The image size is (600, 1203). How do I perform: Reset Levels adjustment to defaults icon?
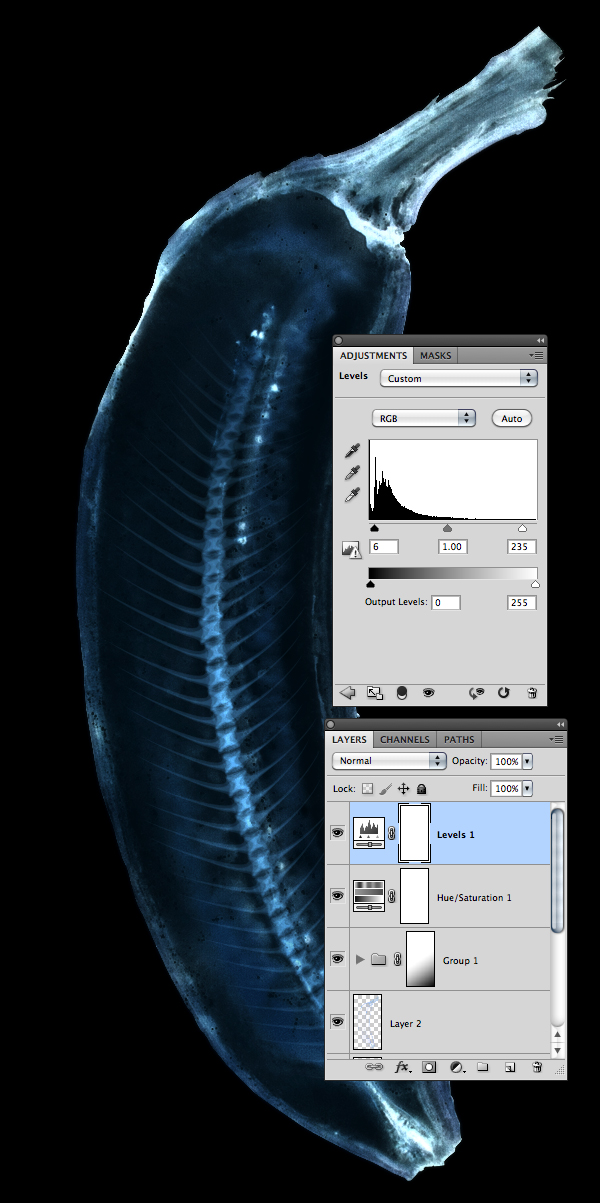pyautogui.click(x=504, y=692)
